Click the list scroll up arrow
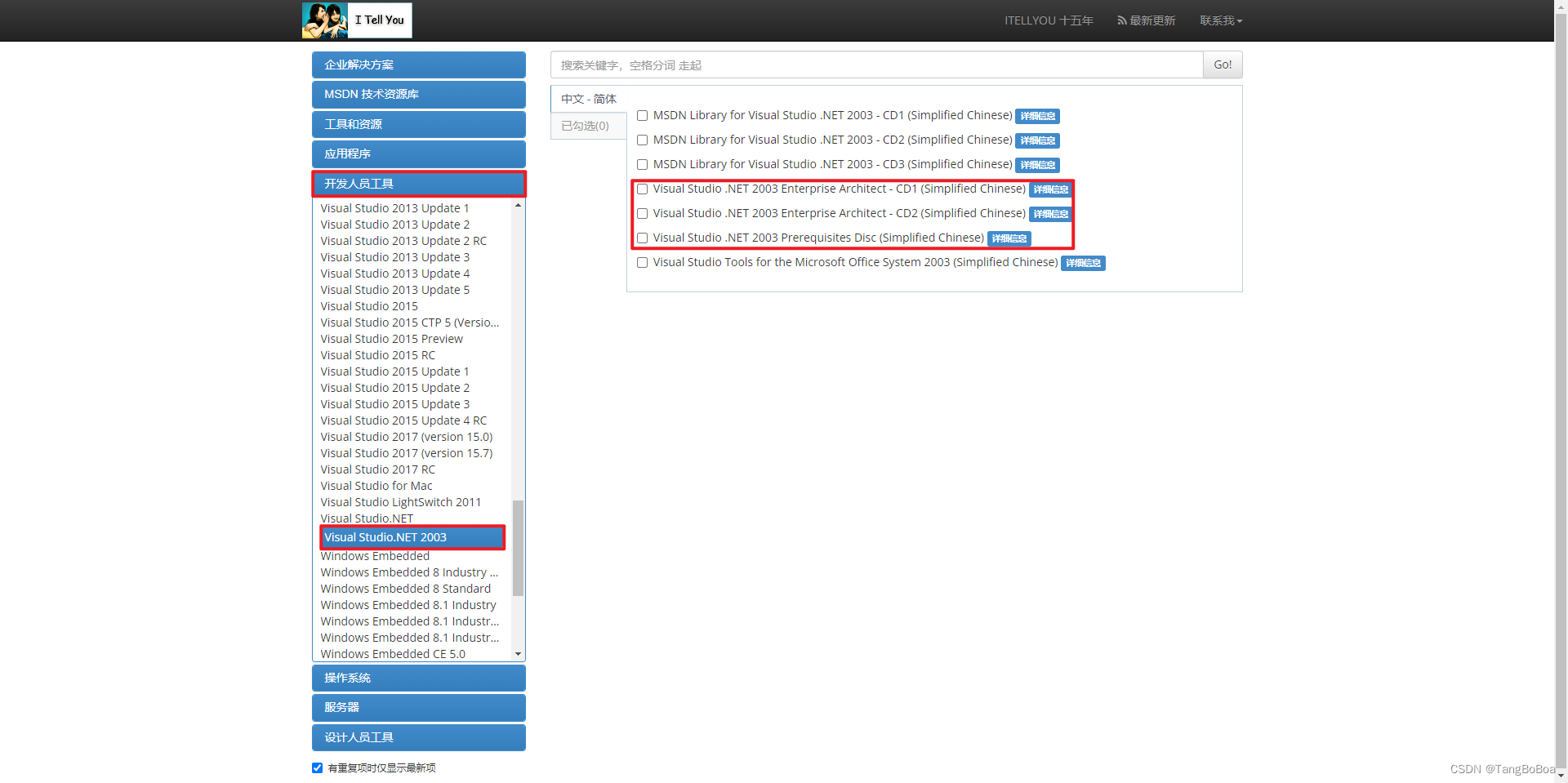Image resolution: width=1568 pixels, height=783 pixels. pos(518,206)
